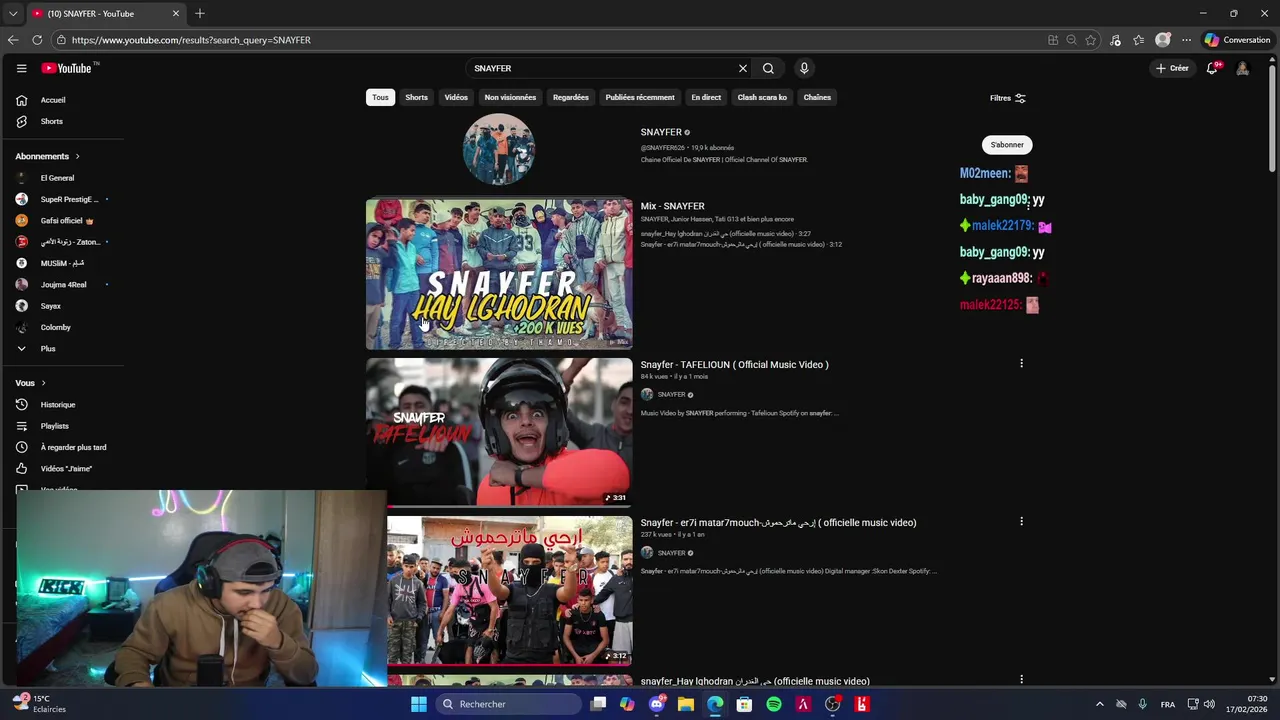1280x720 pixels.
Task: Open the YouTube hamburger guide menu
Action: point(21,68)
